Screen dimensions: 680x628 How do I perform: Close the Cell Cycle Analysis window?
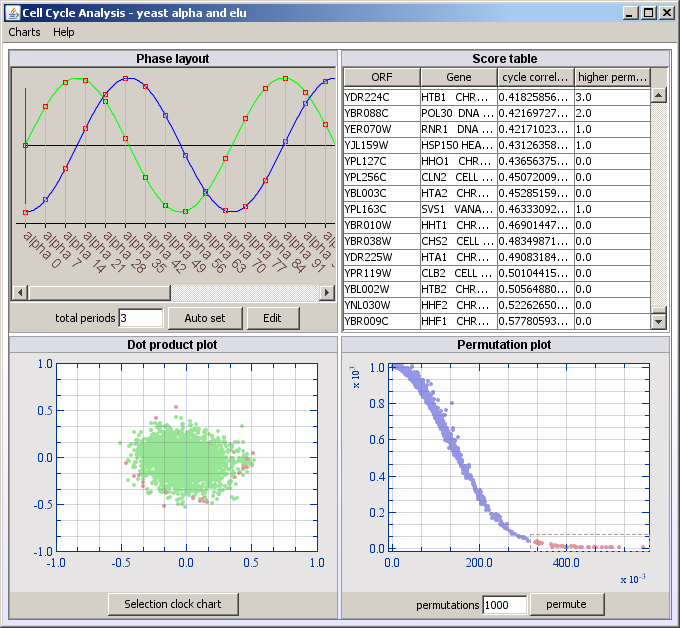[666, 13]
